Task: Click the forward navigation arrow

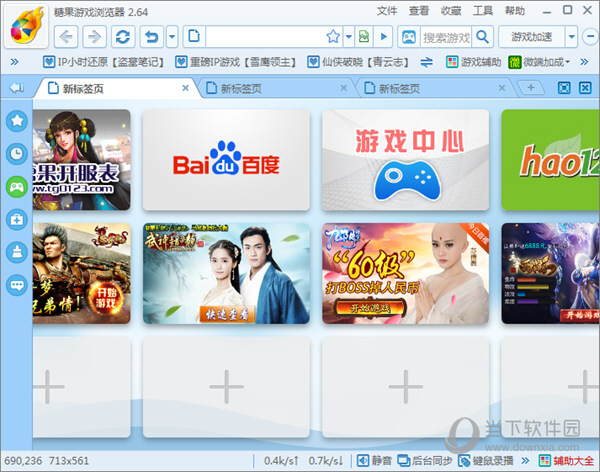Action: pos(95,37)
